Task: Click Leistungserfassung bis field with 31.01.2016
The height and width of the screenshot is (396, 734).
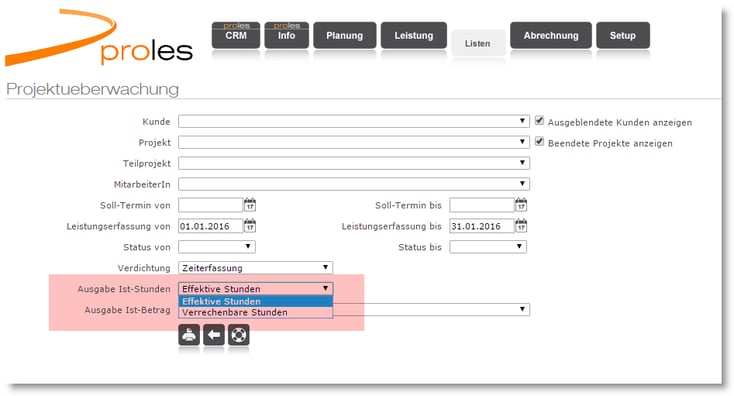Action: click(x=482, y=226)
